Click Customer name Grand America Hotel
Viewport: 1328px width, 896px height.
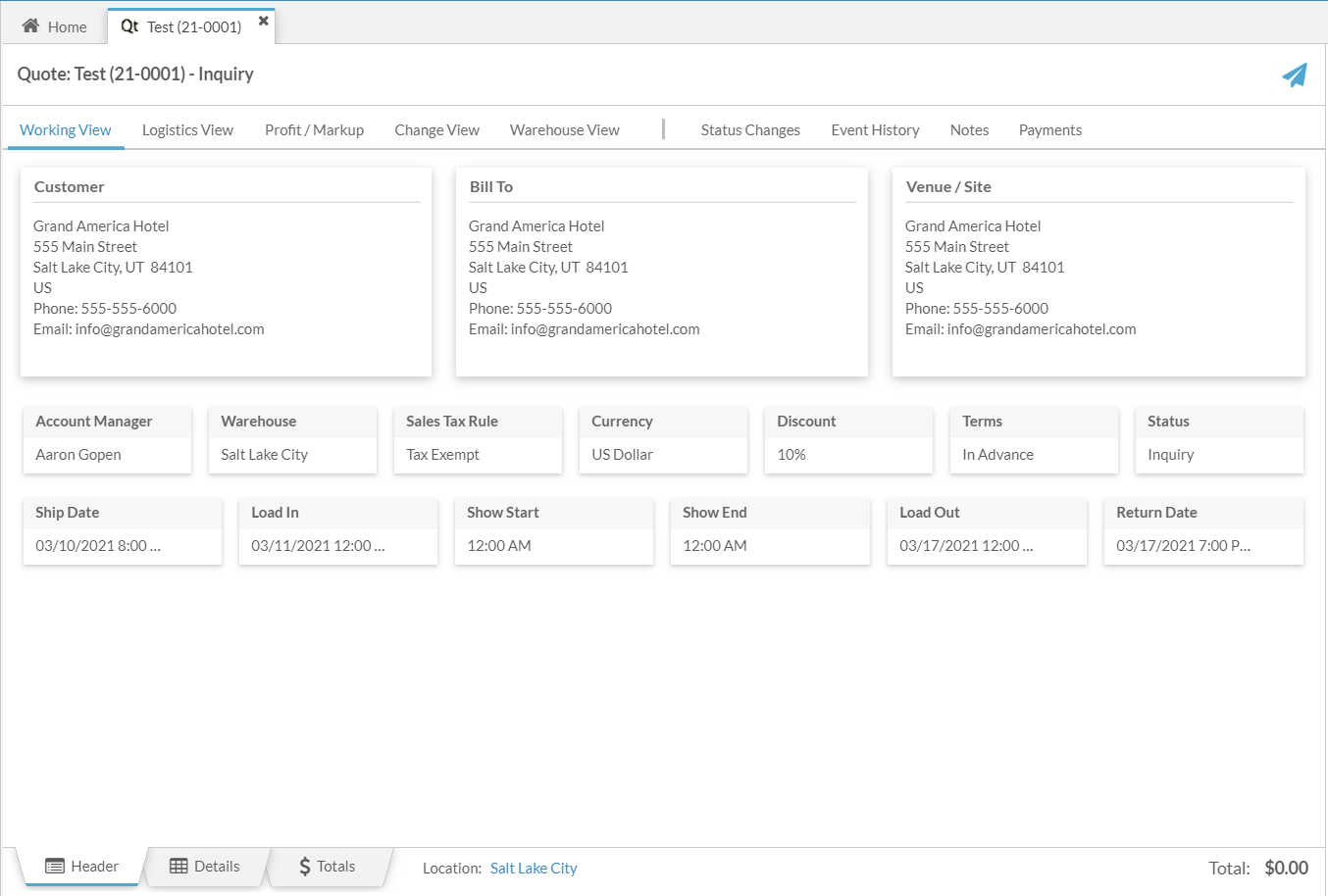click(x=101, y=226)
